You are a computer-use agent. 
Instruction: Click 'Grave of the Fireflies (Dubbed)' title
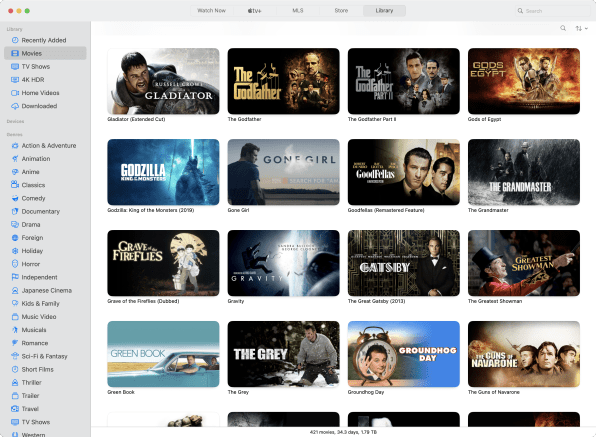click(x=143, y=301)
